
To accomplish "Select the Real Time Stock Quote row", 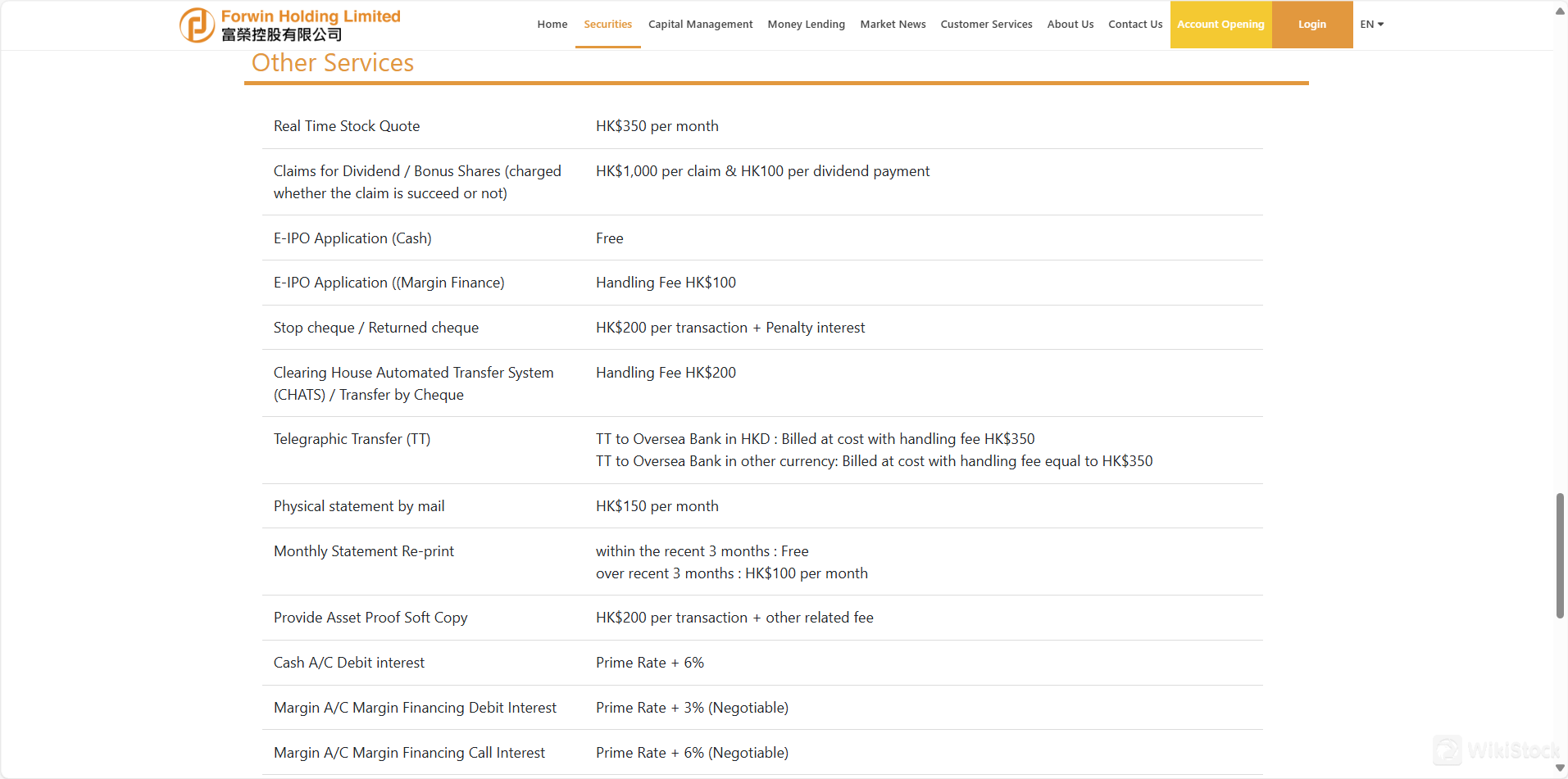I will coord(346,125).
